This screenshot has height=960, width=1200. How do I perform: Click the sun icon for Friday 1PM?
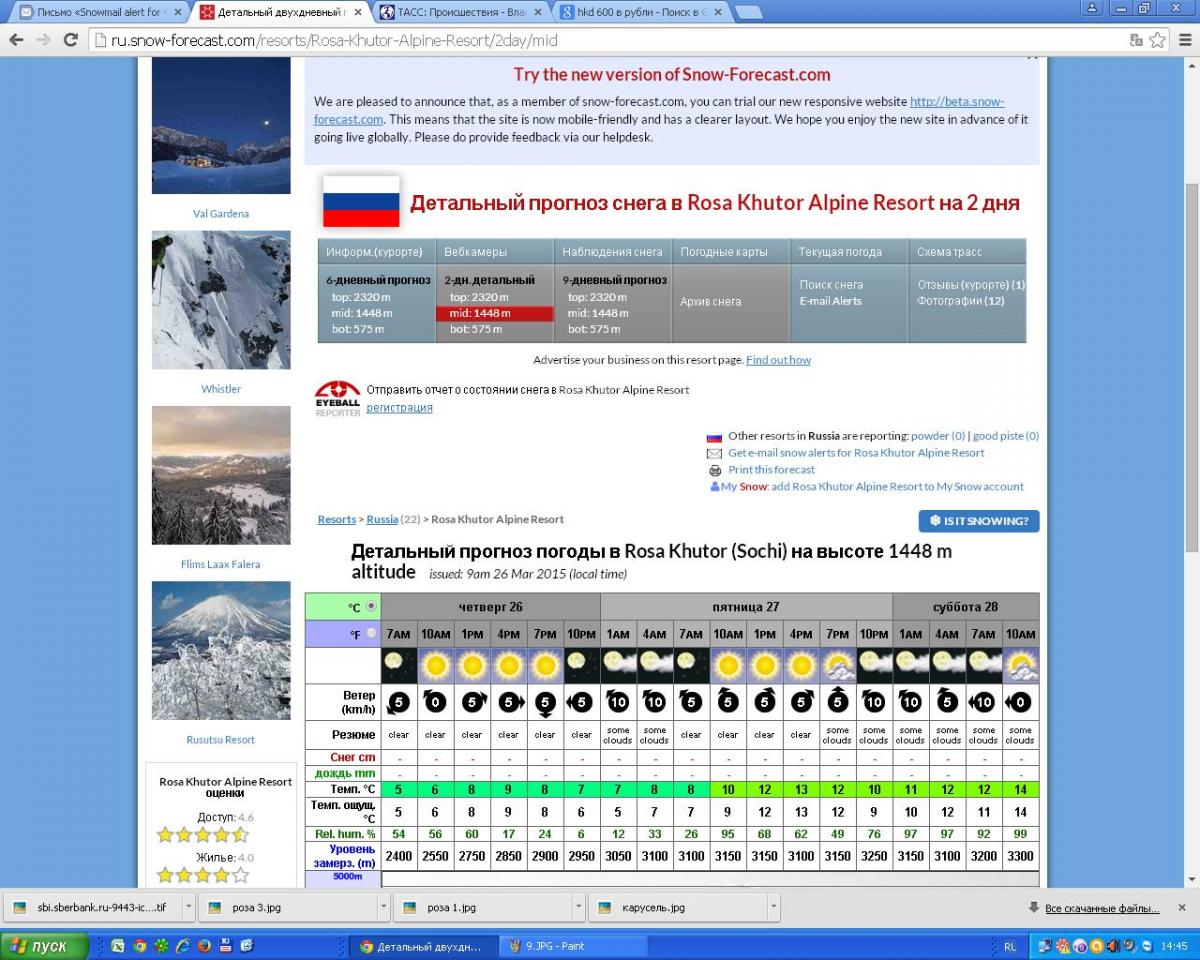[764, 665]
